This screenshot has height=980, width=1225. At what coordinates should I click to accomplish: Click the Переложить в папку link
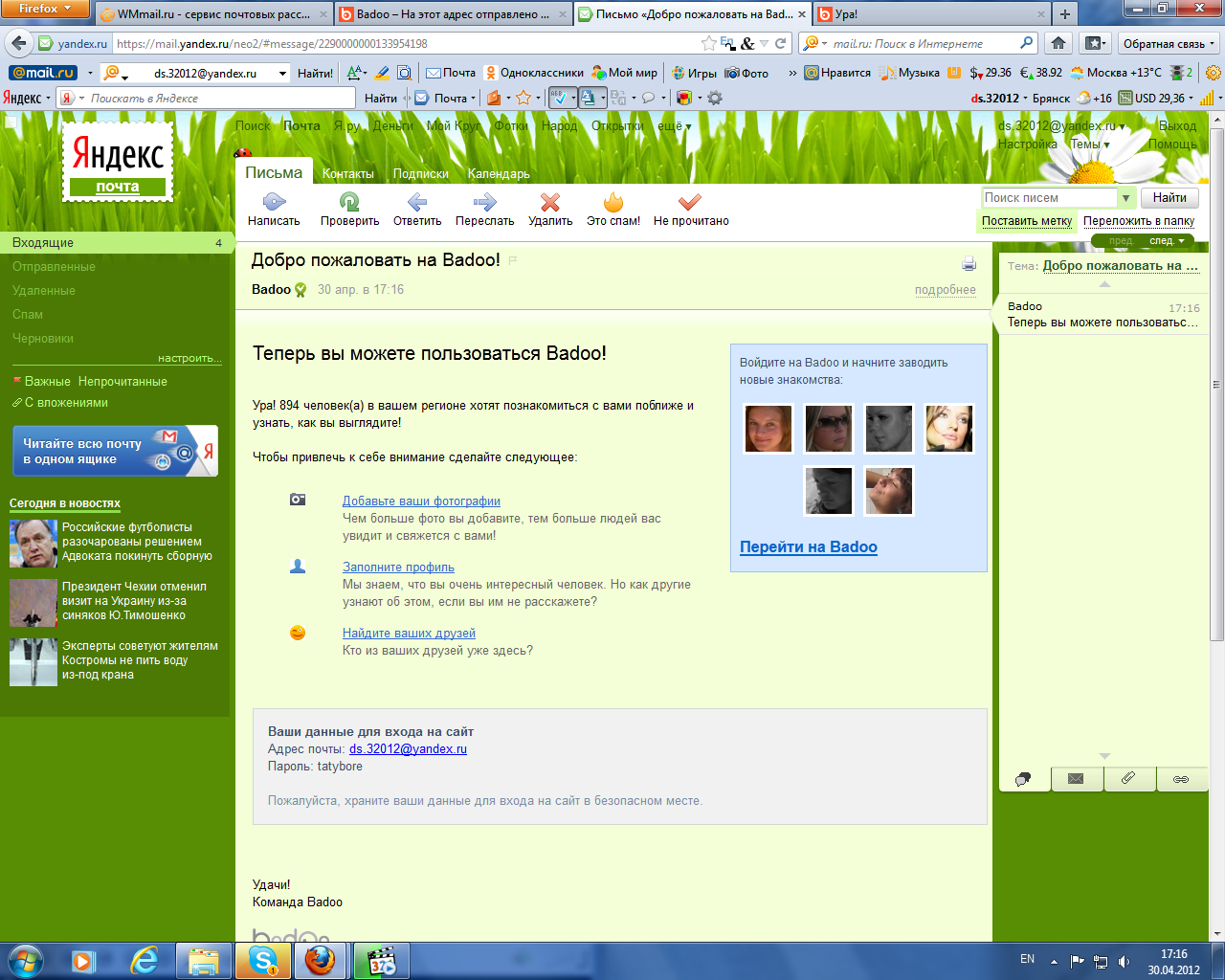tap(1139, 221)
